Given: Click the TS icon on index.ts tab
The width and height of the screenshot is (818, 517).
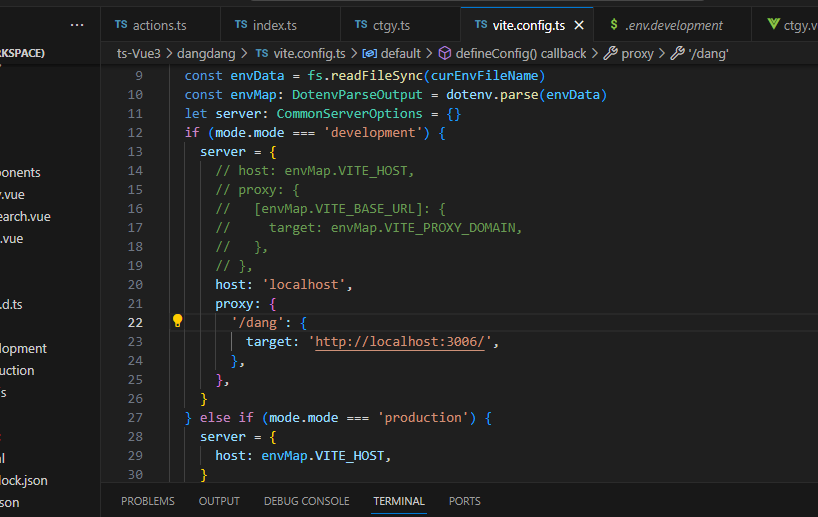Looking at the screenshot, I should point(241,25).
